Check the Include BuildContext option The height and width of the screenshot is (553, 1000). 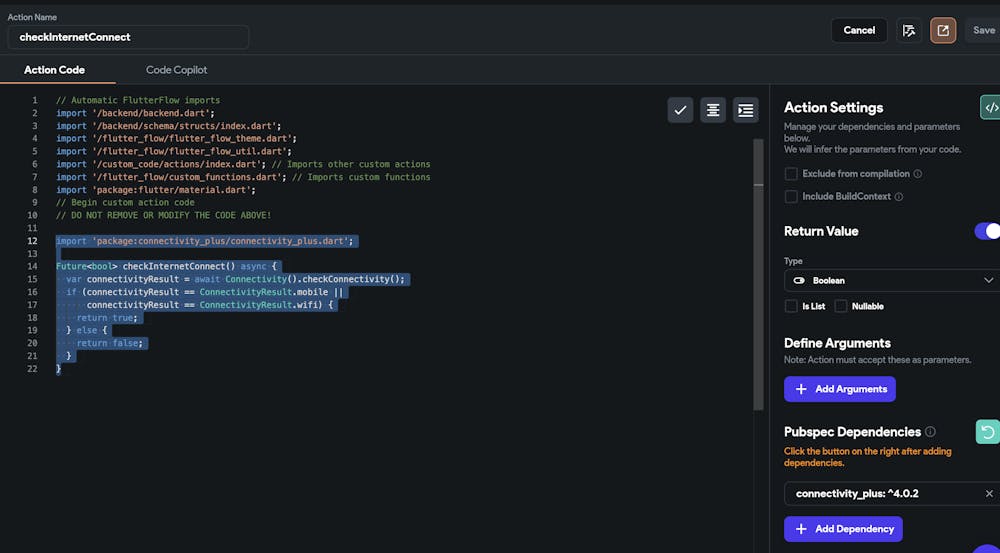click(x=791, y=197)
